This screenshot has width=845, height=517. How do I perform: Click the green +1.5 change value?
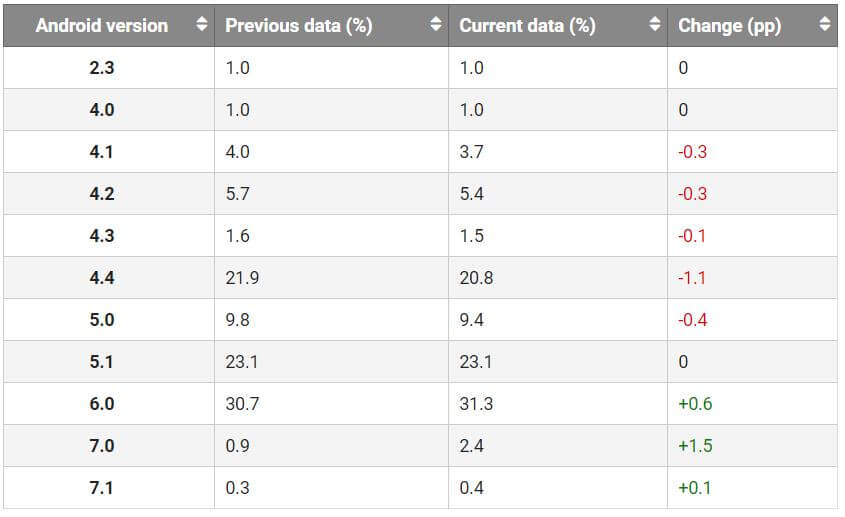tap(695, 446)
